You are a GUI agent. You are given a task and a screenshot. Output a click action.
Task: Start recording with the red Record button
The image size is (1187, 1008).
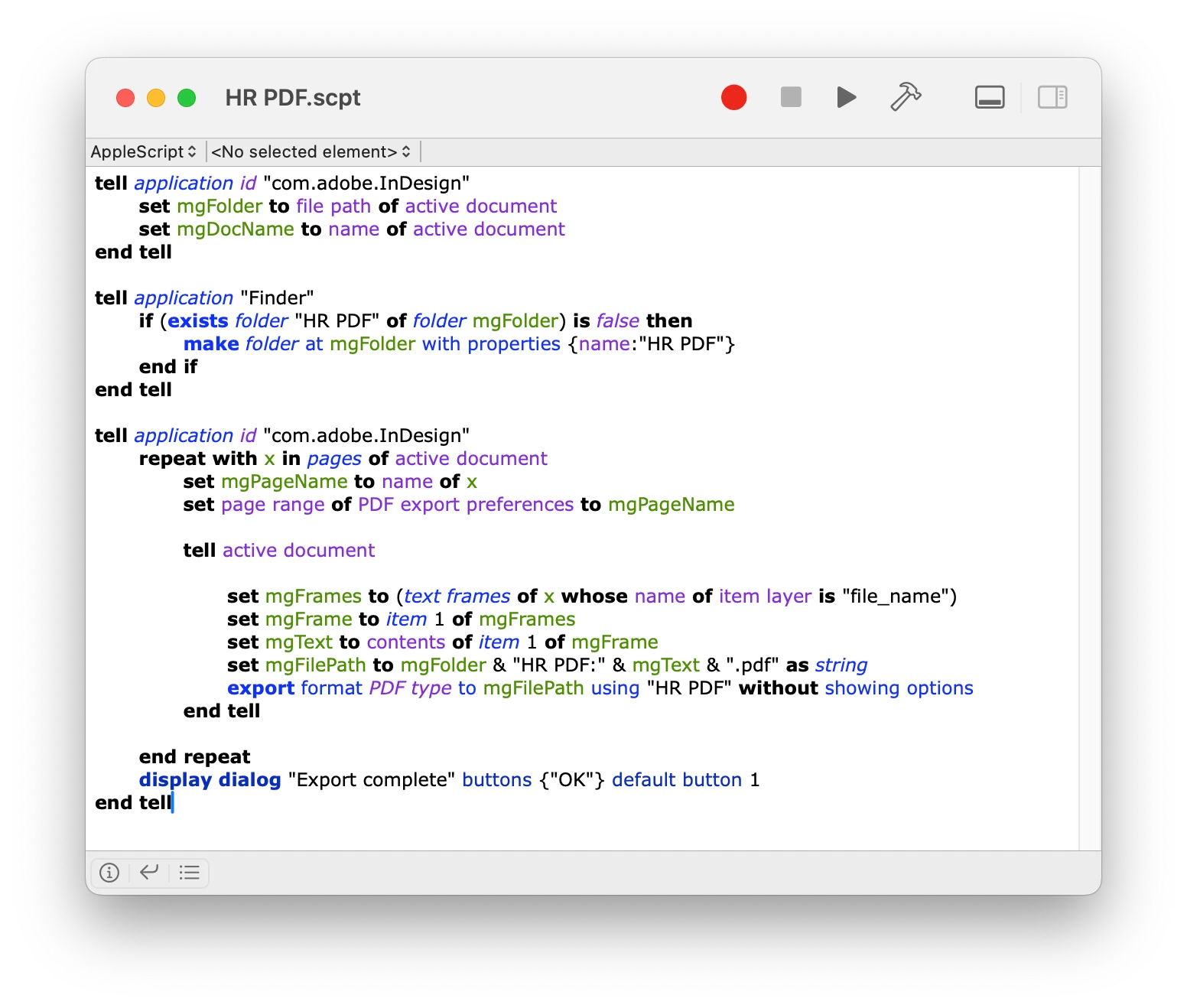(x=733, y=97)
